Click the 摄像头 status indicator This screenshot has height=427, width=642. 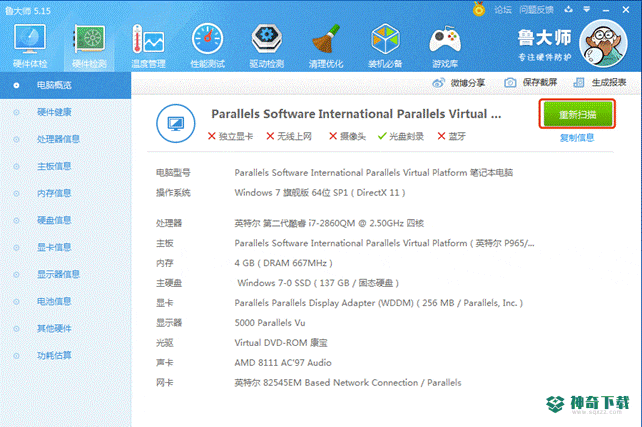point(347,136)
